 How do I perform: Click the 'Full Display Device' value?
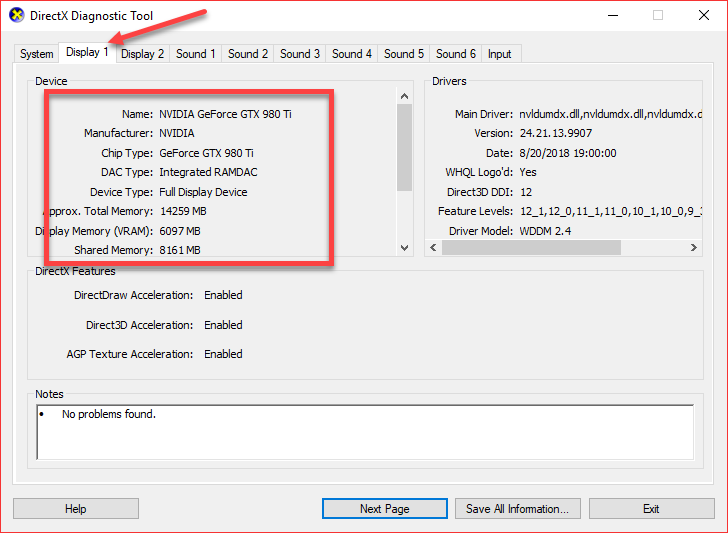click(203, 192)
